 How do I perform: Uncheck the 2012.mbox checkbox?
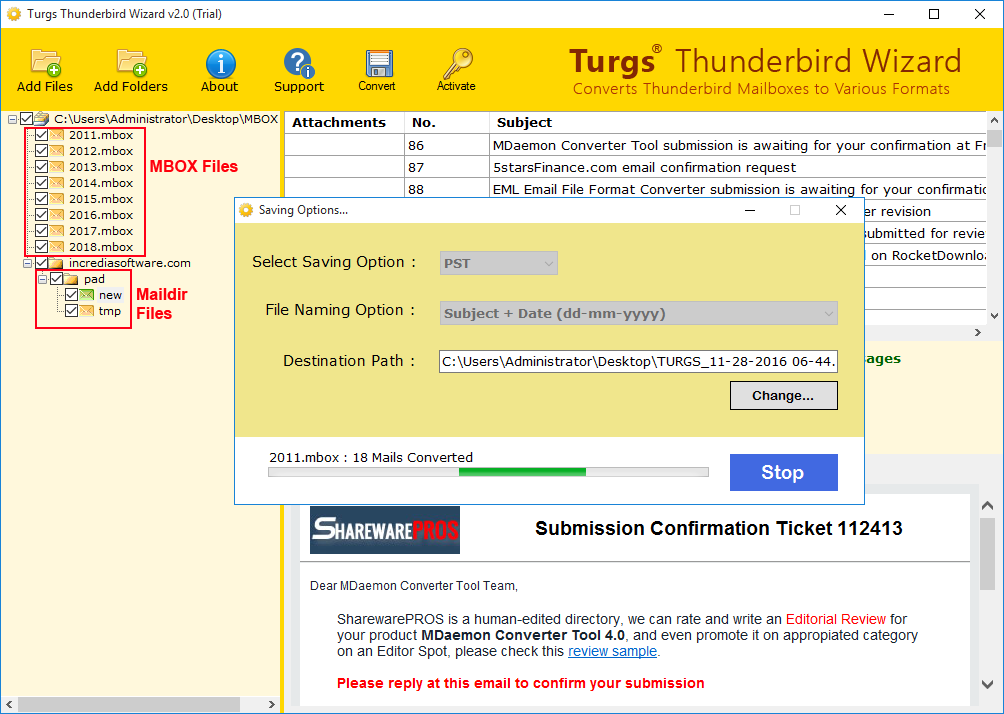[x=41, y=151]
